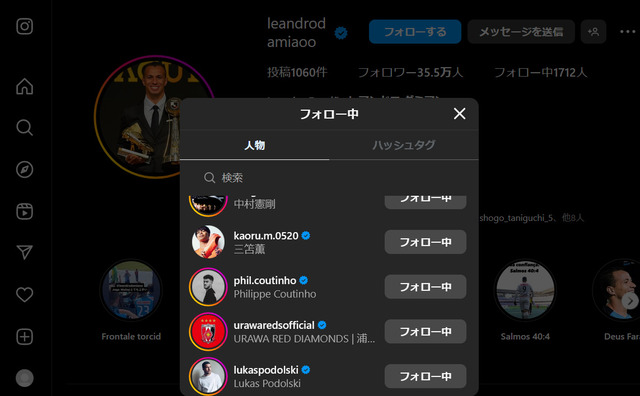Open own profile avatar in sidebar
Viewport: 640px width, 396px height.
click(24, 378)
